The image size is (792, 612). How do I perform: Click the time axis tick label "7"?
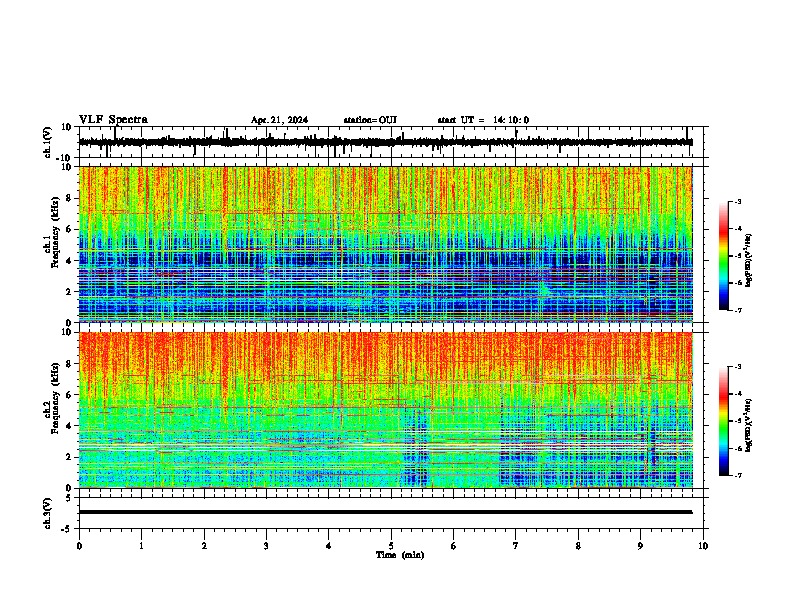click(x=516, y=546)
